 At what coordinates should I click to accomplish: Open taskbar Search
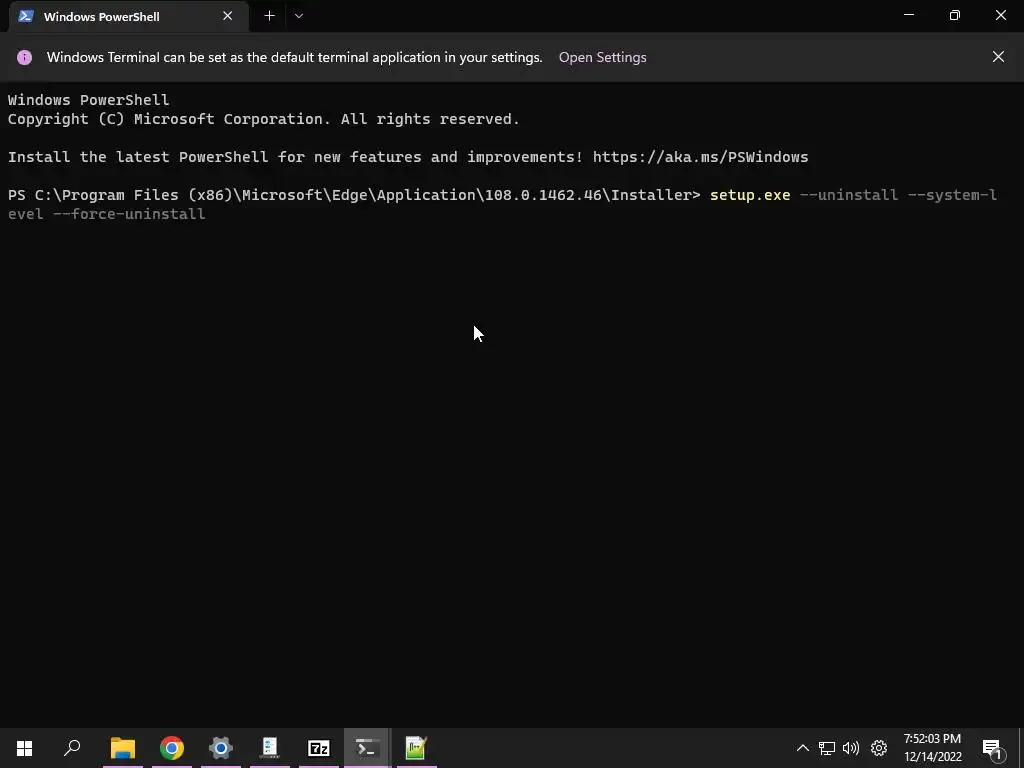(x=72, y=748)
